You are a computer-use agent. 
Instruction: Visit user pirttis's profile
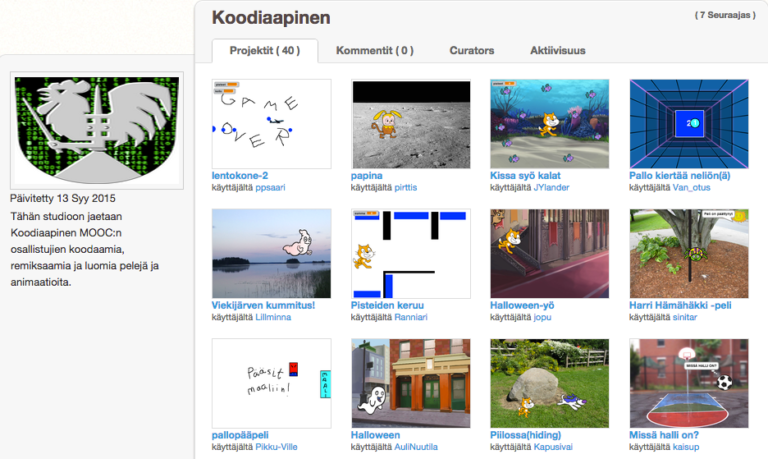[x=406, y=188]
